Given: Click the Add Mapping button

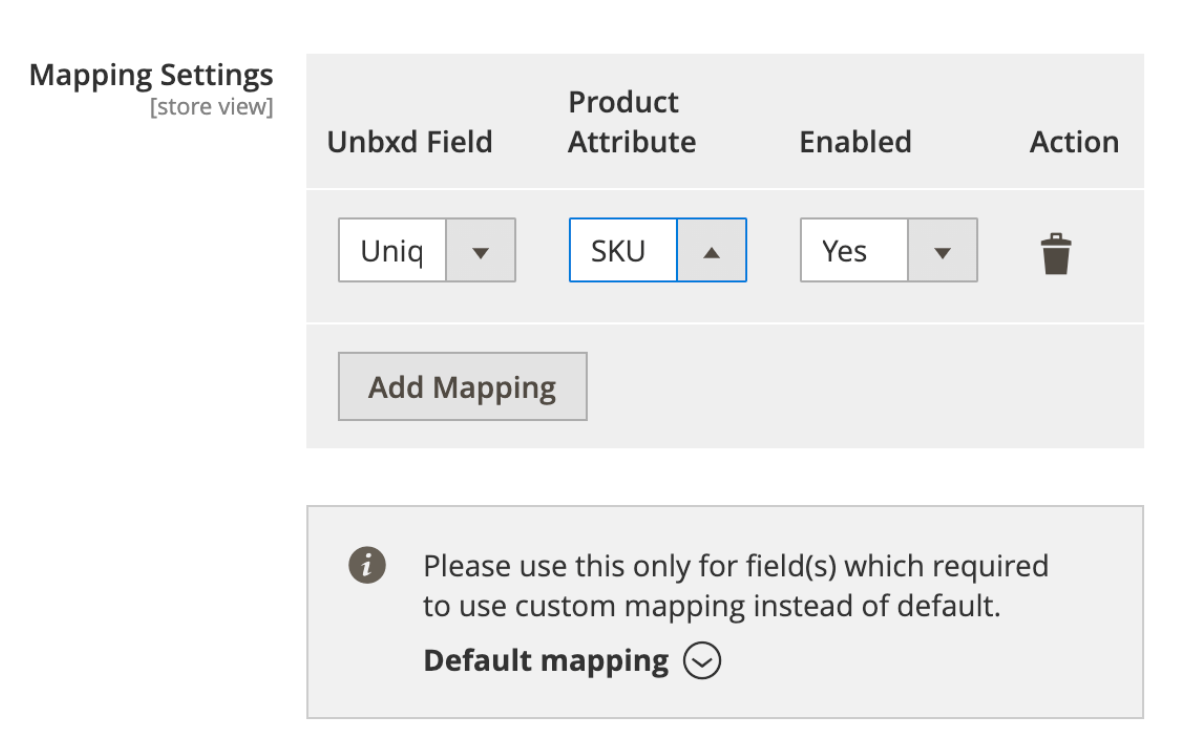Looking at the screenshot, I should [x=462, y=387].
